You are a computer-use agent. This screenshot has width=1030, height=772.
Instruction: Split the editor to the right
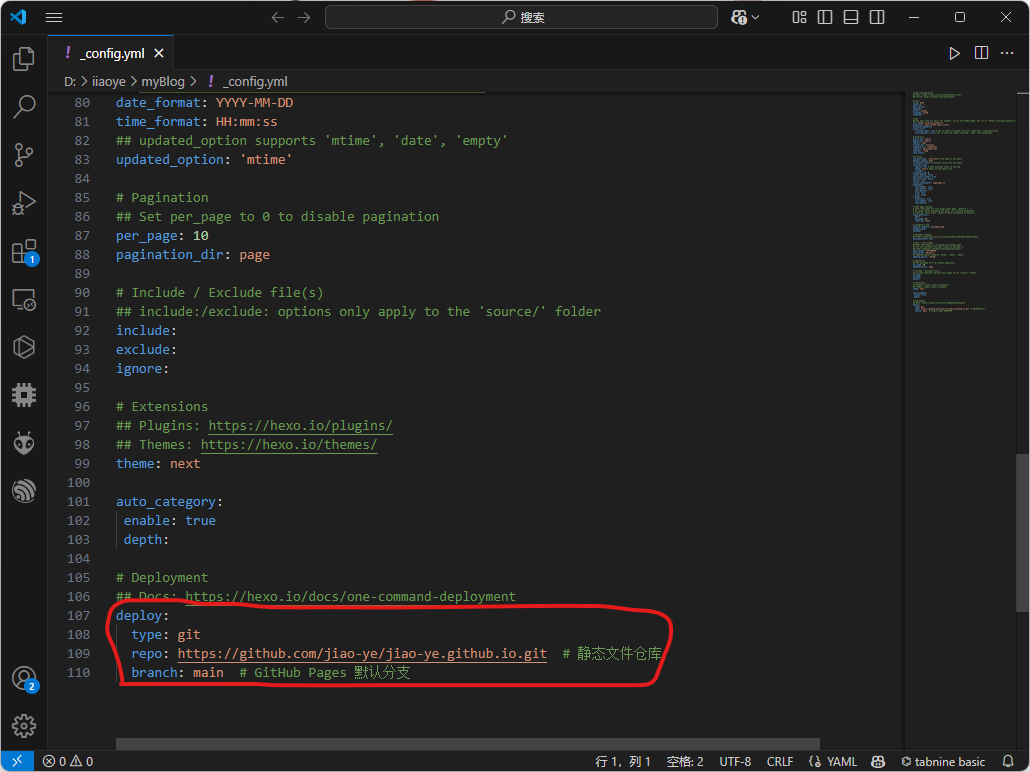coord(982,53)
